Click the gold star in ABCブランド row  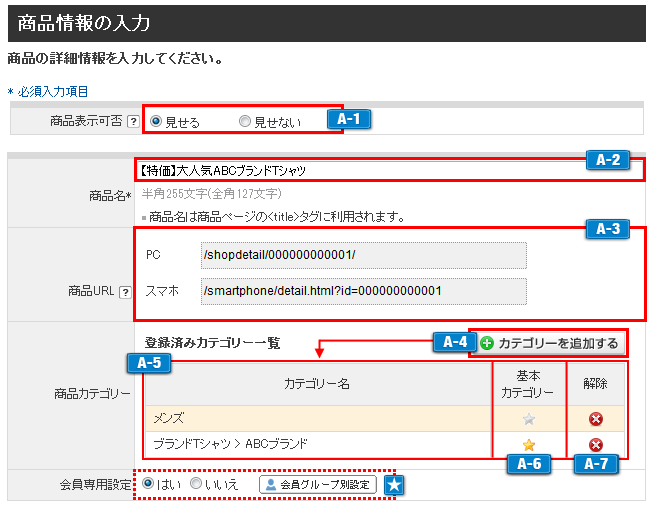click(529, 444)
